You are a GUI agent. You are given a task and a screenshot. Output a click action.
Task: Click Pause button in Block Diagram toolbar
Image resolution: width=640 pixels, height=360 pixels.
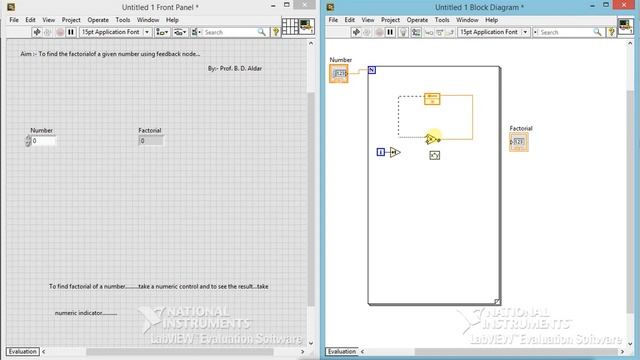(390, 32)
